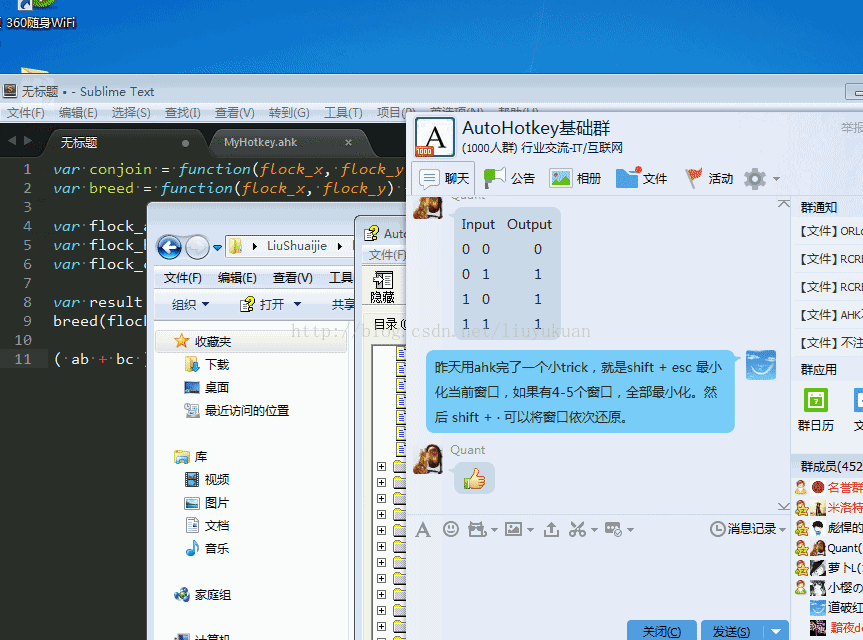Open dropdown arrow next to 打开 button

297,304
